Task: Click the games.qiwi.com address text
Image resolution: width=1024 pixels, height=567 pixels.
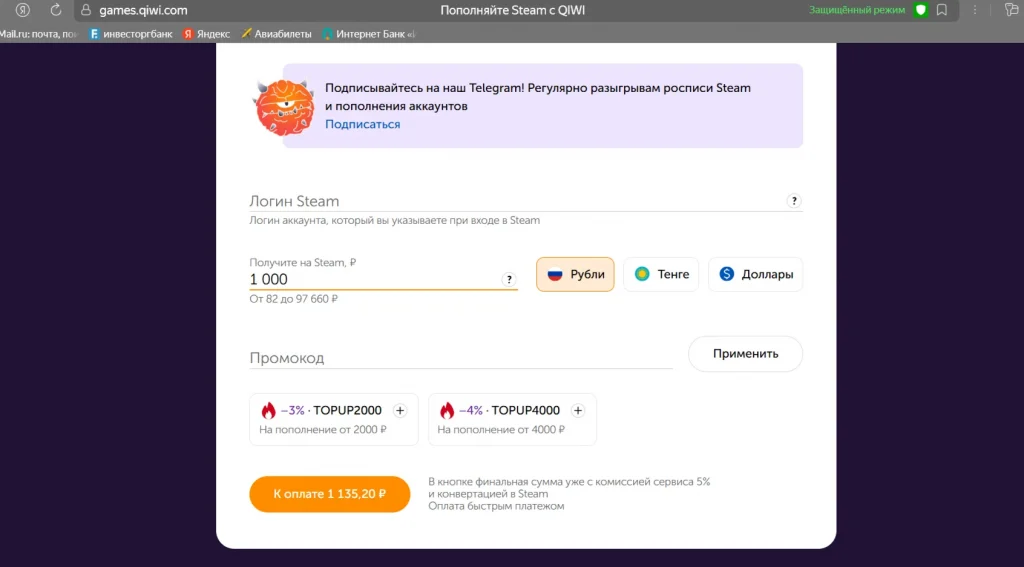Action: coord(143,10)
